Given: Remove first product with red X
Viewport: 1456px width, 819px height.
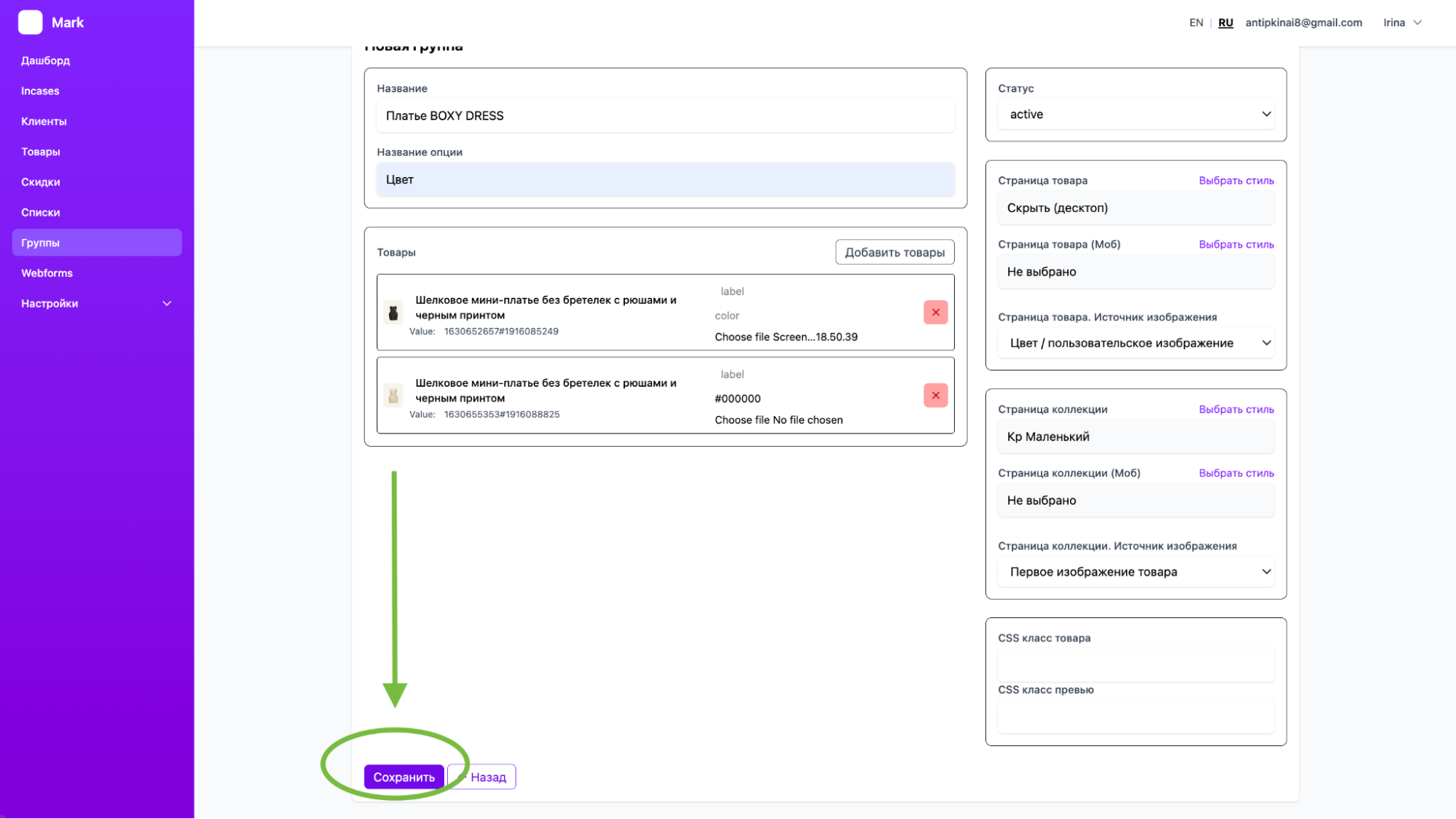Looking at the screenshot, I should pyautogui.click(x=935, y=313).
